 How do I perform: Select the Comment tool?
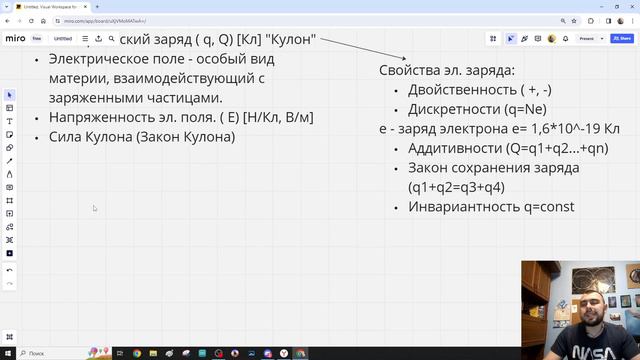click(9, 187)
